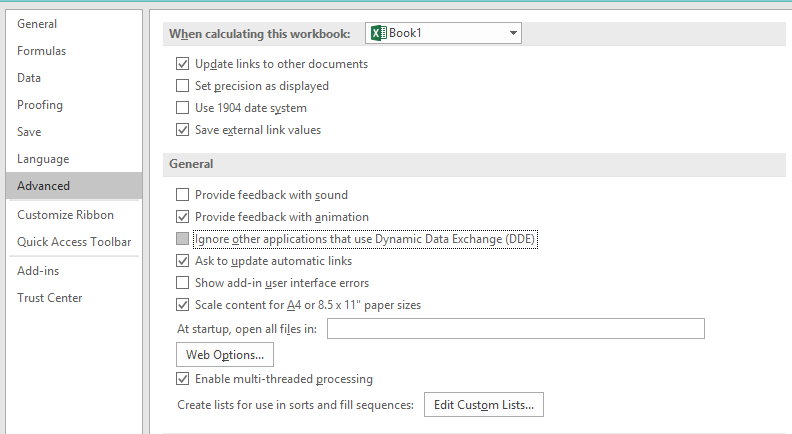The width and height of the screenshot is (792, 434).
Task: Open Web Options dialog
Action: pyautogui.click(x=225, y=355)
